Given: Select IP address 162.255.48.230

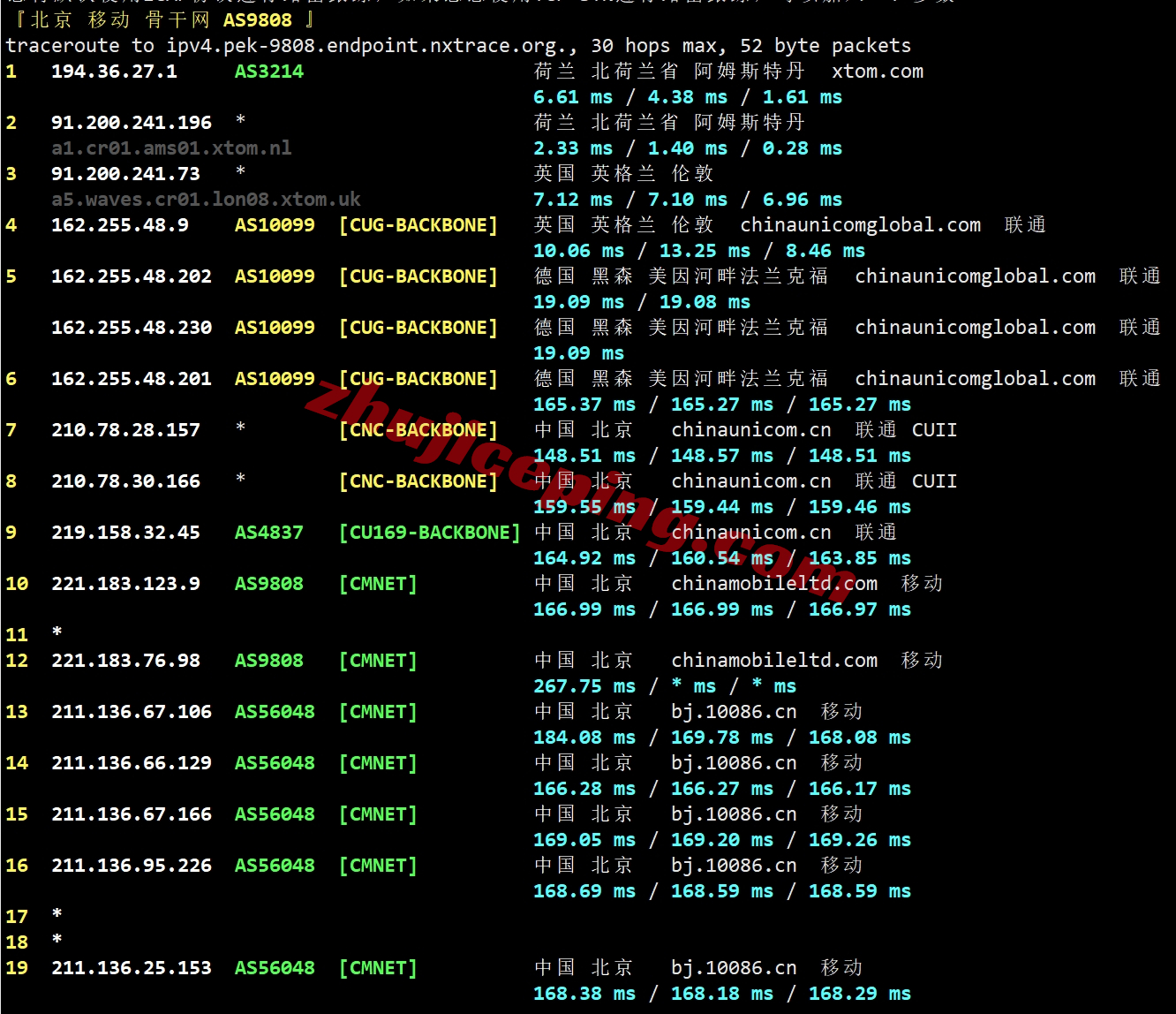Looking at the screenshot, I should pyautogui.click(x=132, y=328).
